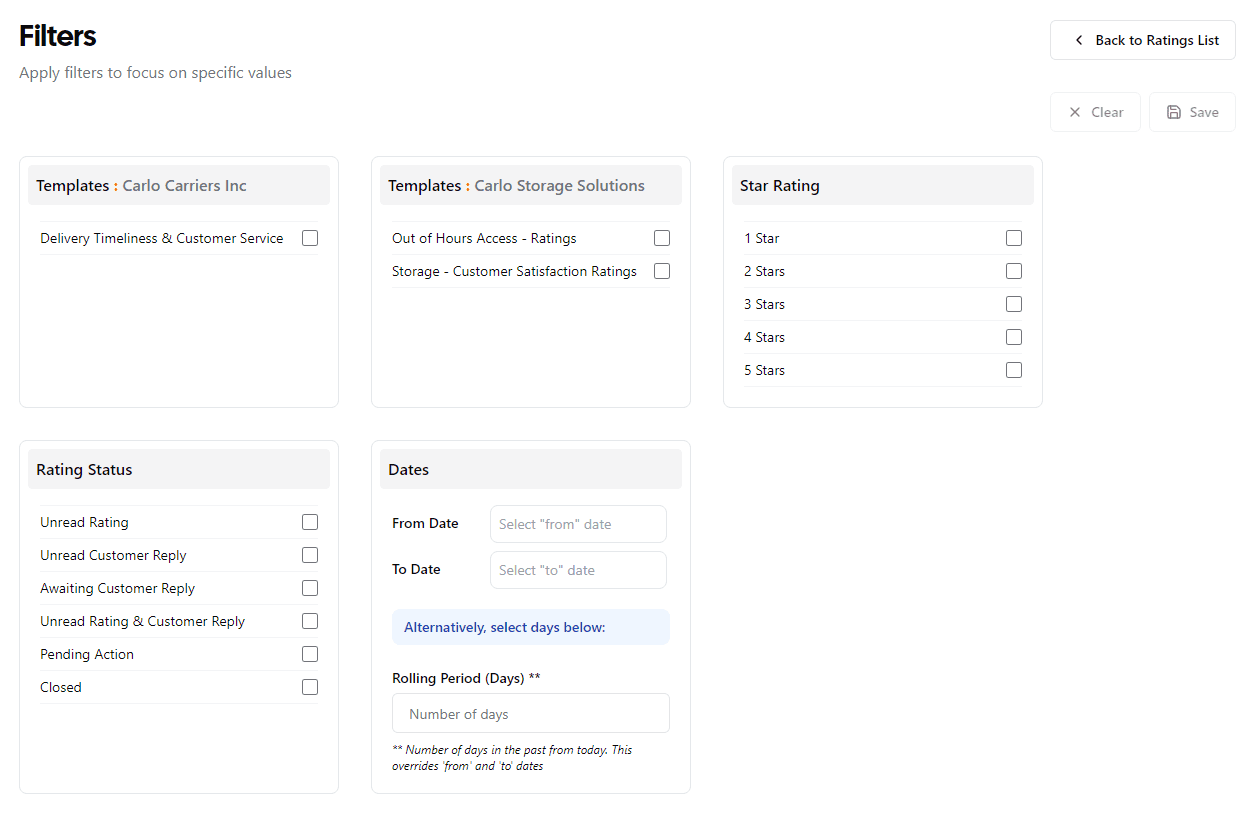Enable the 3 Stars filter
Viewport: 1257px width, 817px height.
click(1014, 304)
